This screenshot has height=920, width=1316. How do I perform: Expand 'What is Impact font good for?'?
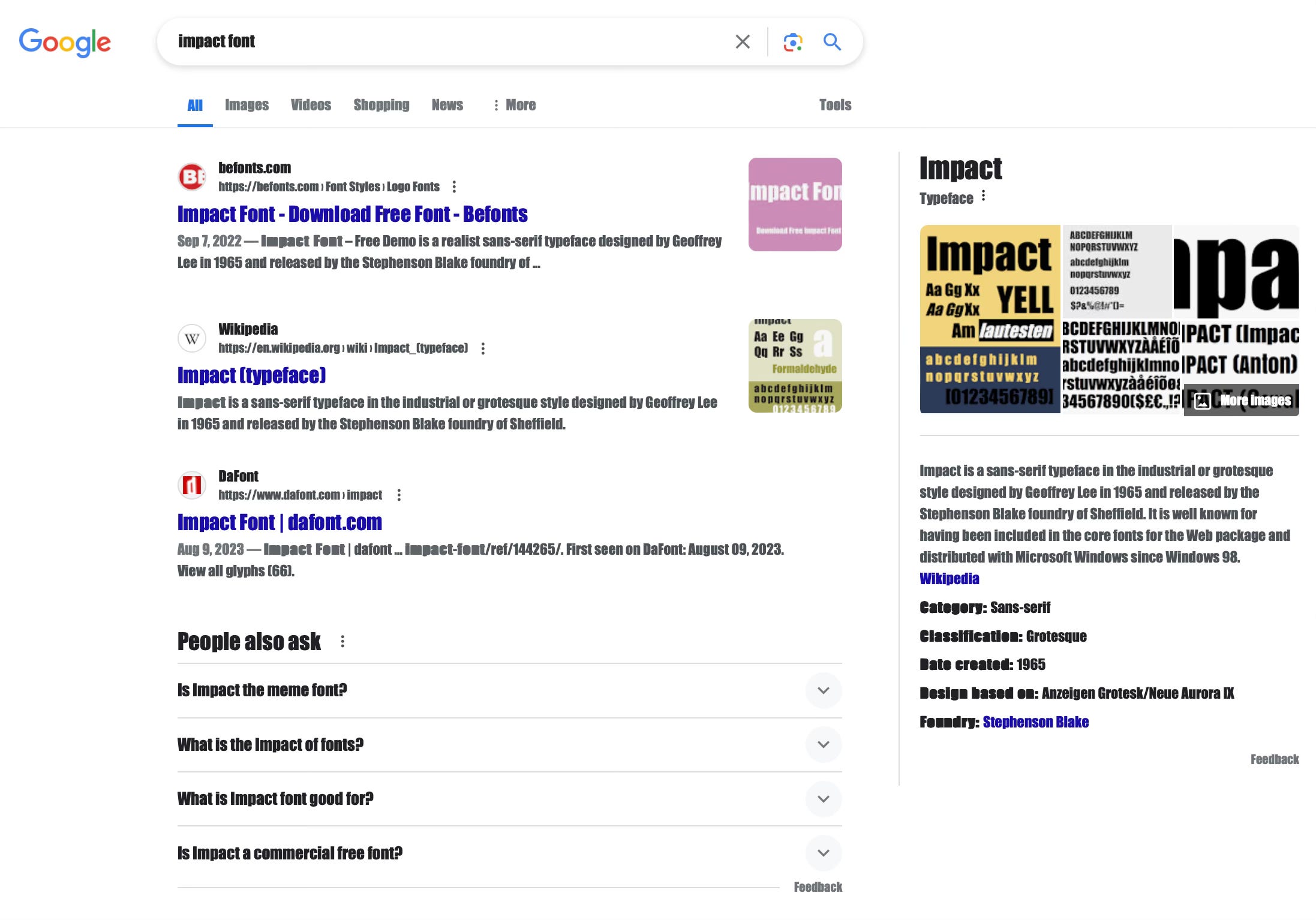(510, 799)
